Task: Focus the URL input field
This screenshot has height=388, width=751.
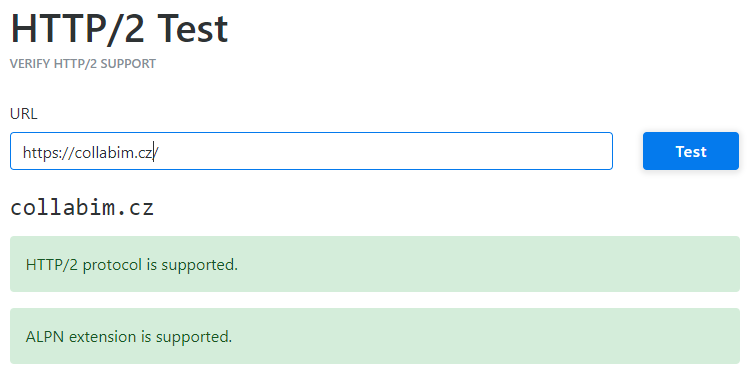Action: (x=311, y=151)
